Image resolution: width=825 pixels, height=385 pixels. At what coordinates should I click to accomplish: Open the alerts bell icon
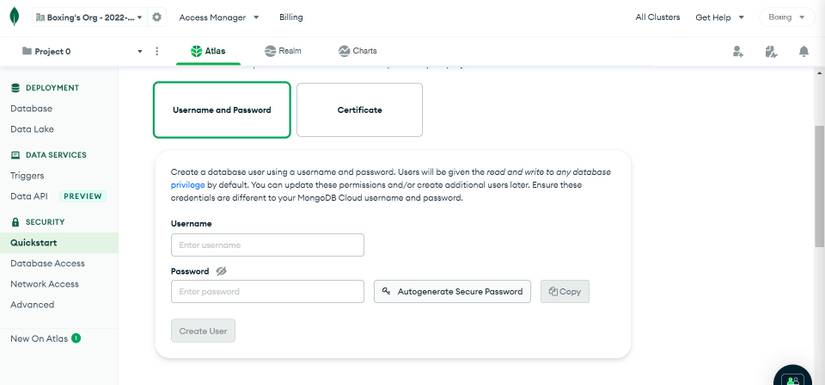(803, 51)
